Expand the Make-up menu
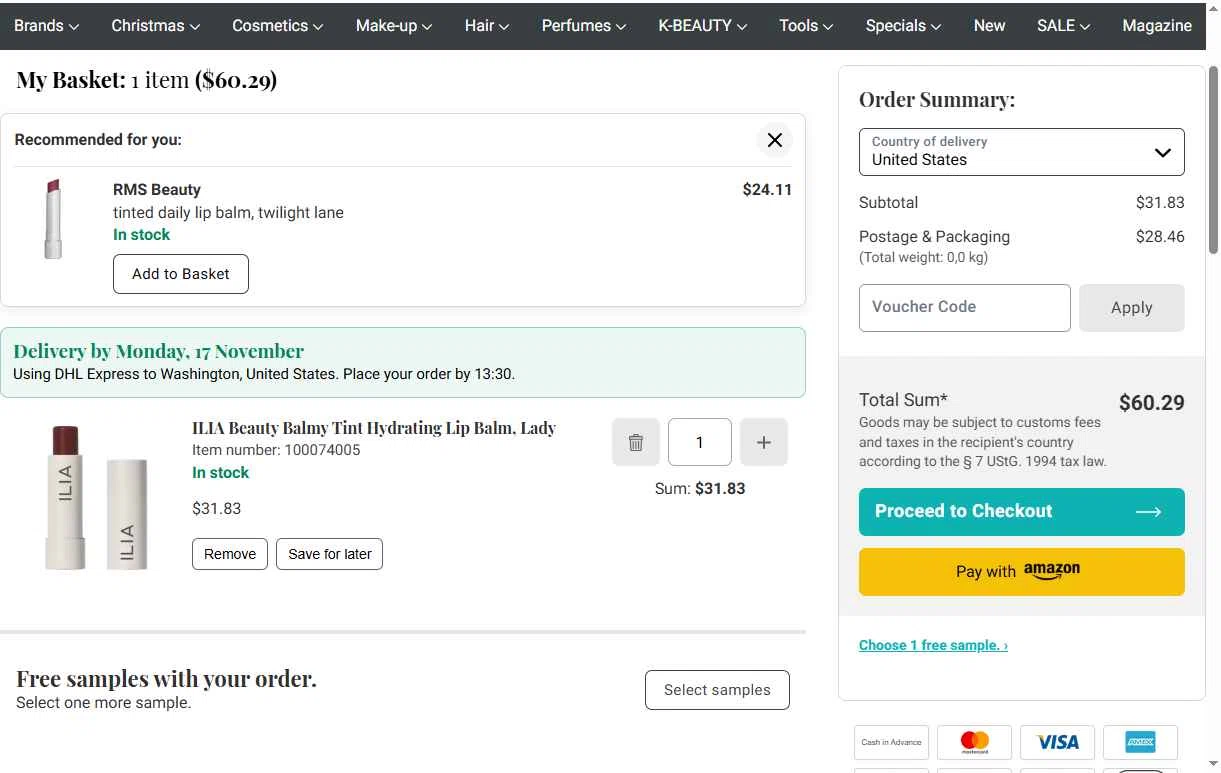Viewport: 1221px width, 773px height. point(394,26)
